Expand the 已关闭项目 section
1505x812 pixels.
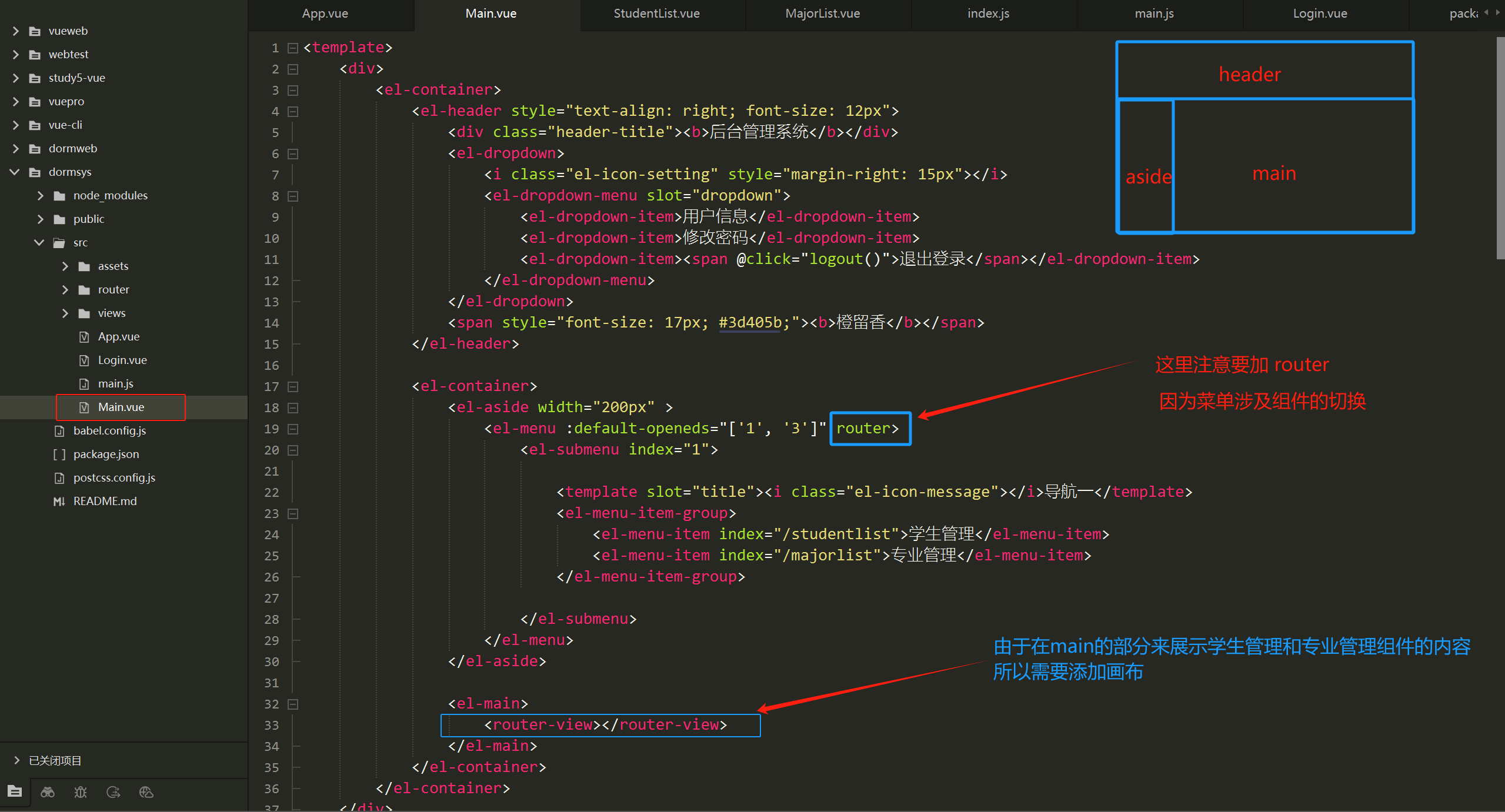[16, 760]
